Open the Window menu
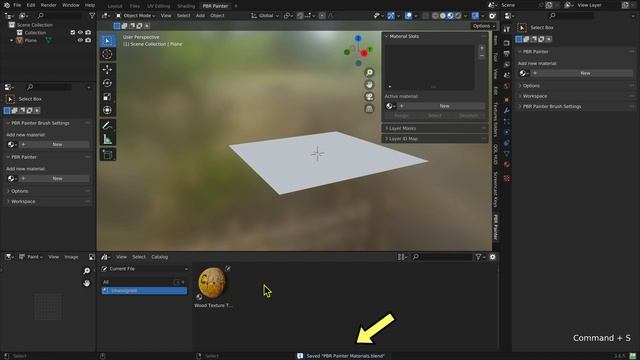This screenshot has width=640, height=360. pyautogui.click(x=71, y=5)
